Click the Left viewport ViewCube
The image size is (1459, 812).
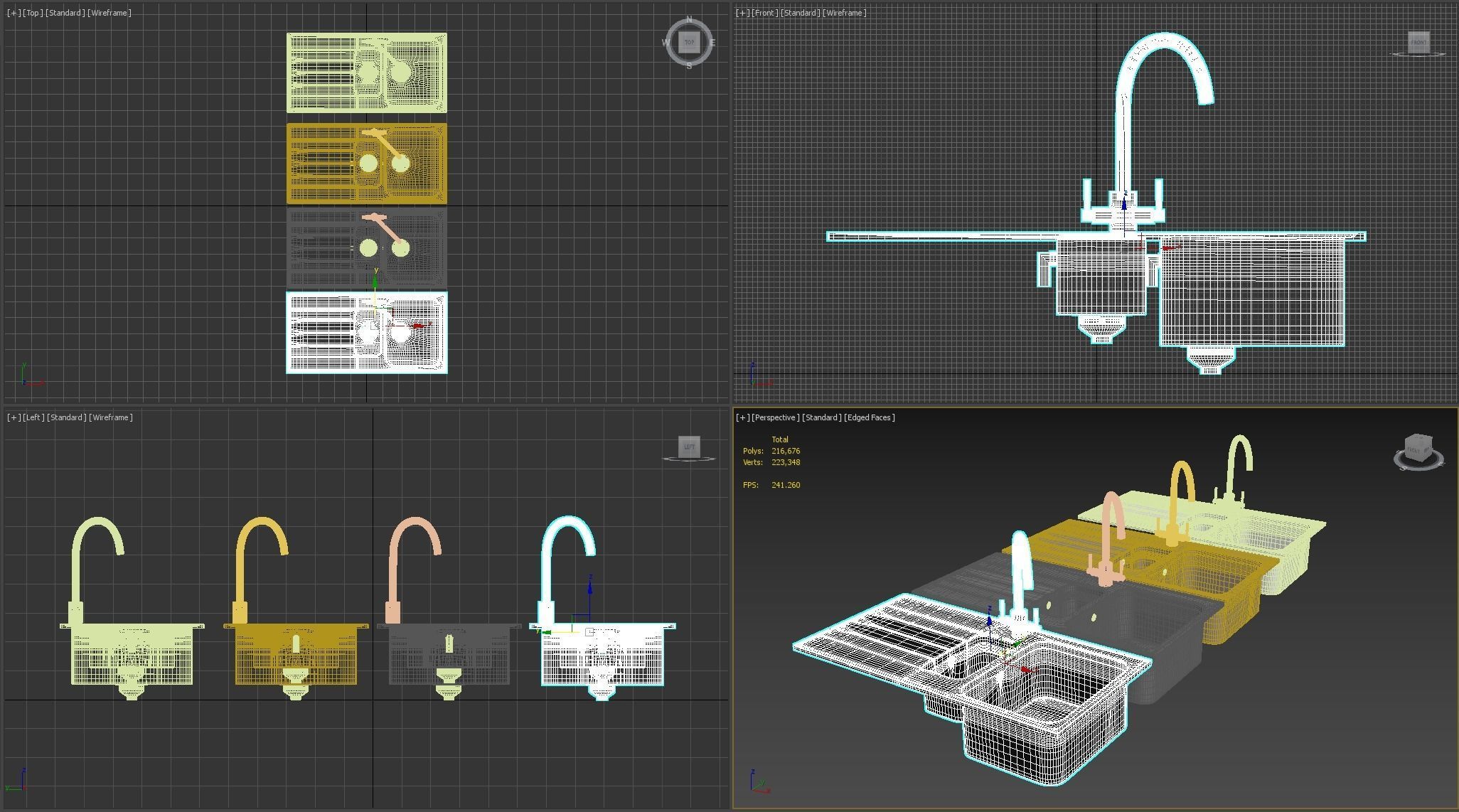(689, 447)
